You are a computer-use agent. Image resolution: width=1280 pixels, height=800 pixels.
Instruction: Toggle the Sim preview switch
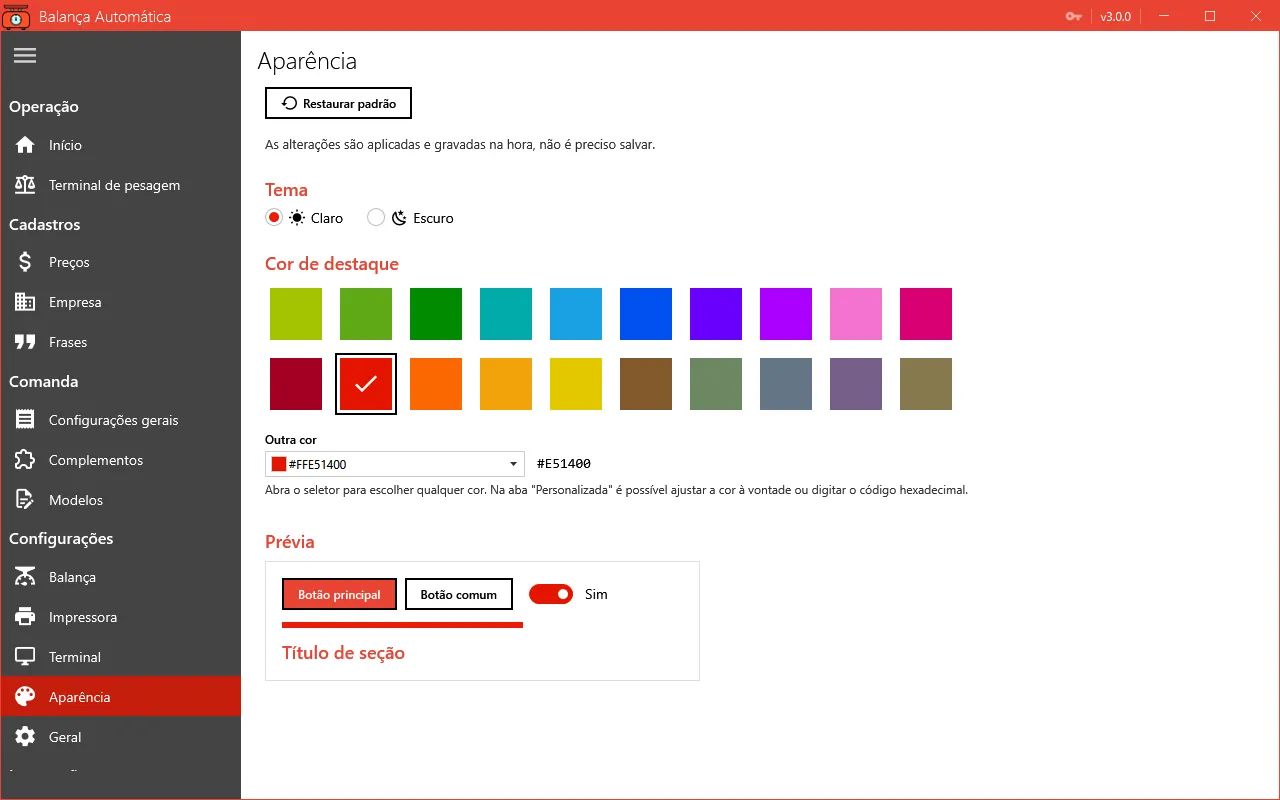[x=551, y=594]
